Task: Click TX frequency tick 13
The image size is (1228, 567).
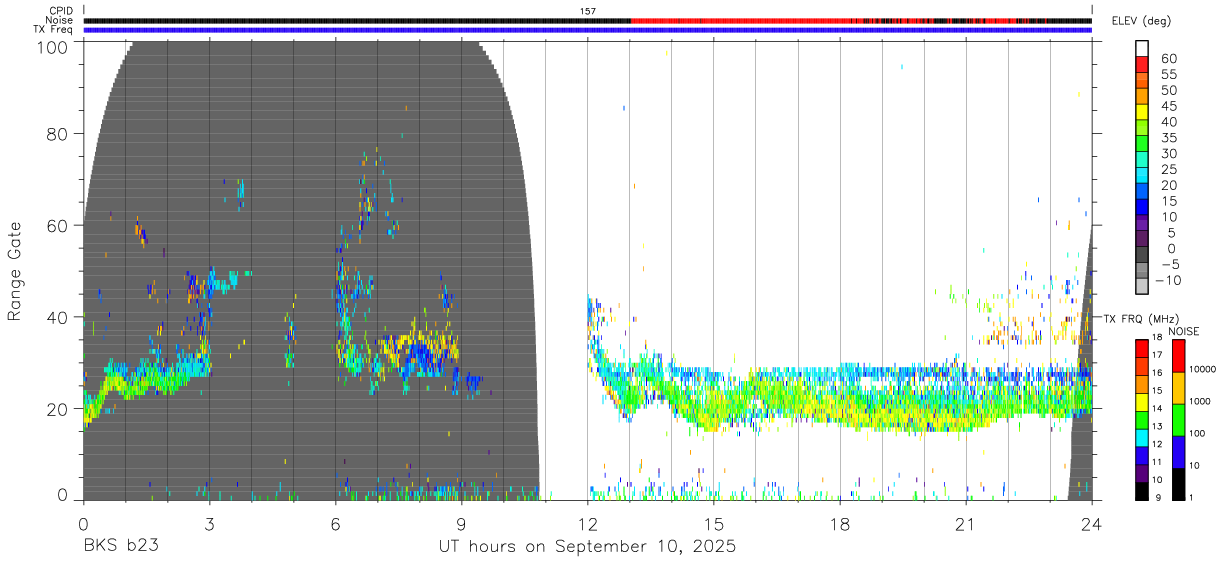Action: pyautogui.click(x=1157, y=427)
